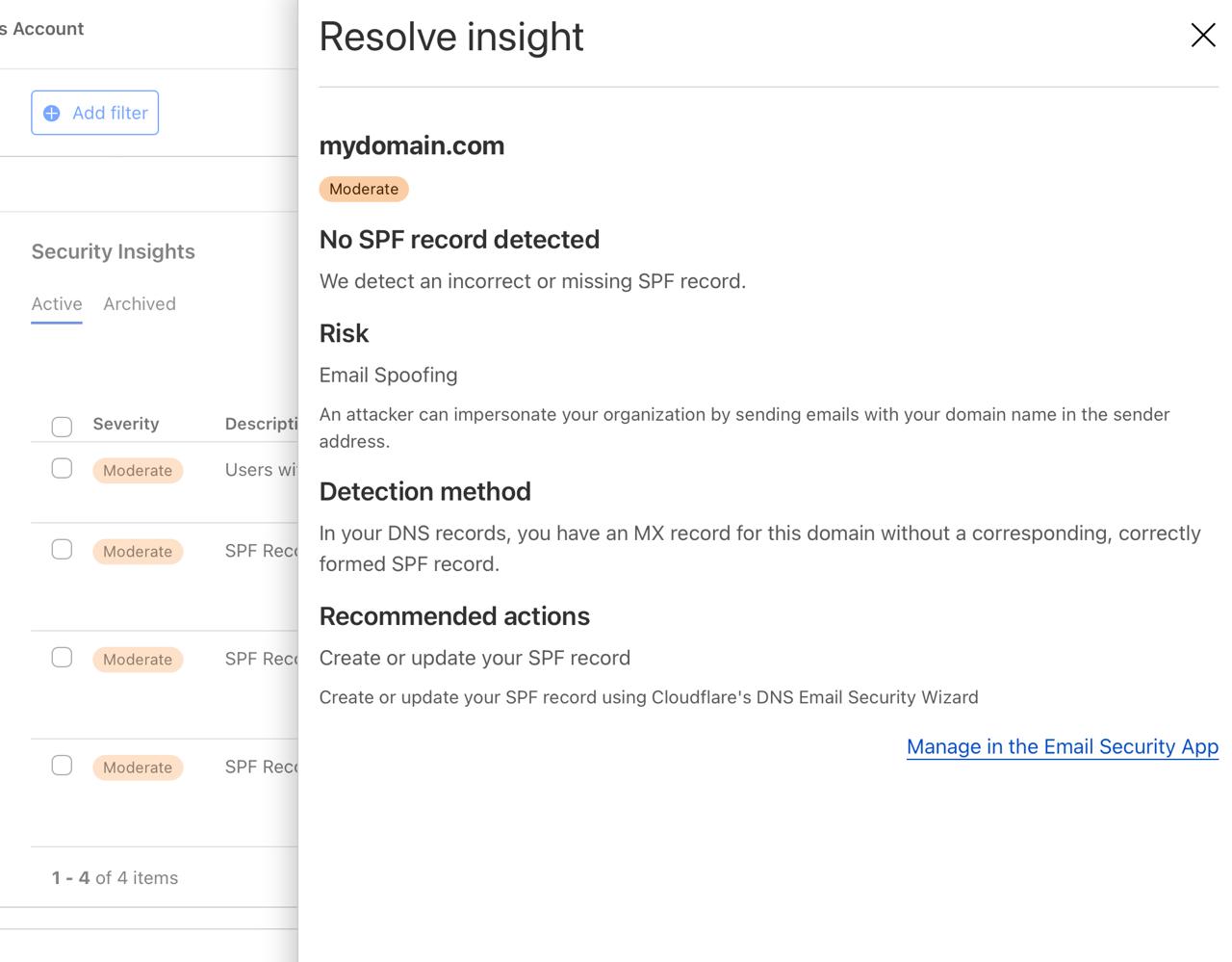The width and height of the screenshot is (1232, 962).
Task: Open Manage in the Email Security App link
Action: [1062, 747]
